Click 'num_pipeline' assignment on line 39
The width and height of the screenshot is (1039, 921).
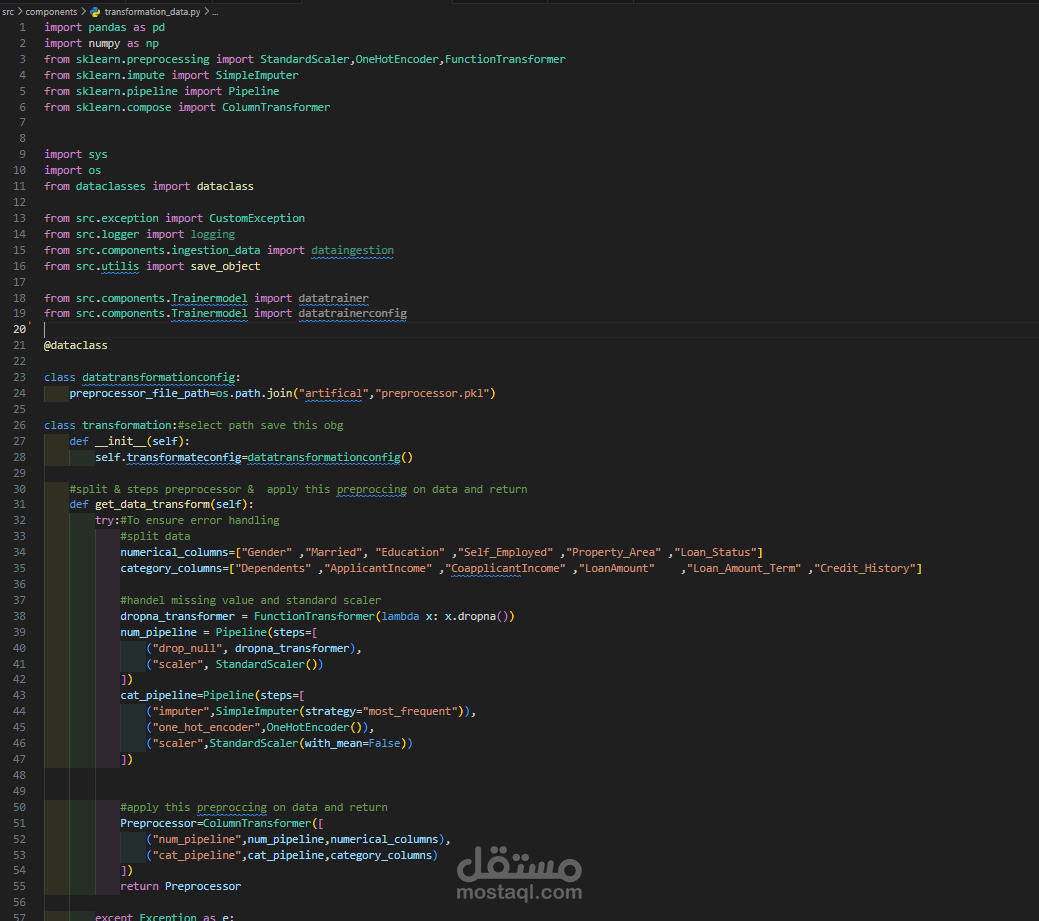pos(158,632)
